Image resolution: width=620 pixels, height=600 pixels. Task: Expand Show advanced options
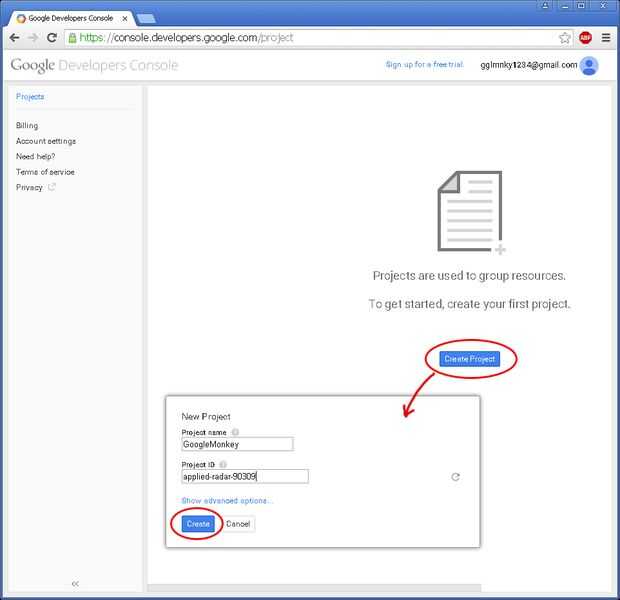tap(227, 501)
